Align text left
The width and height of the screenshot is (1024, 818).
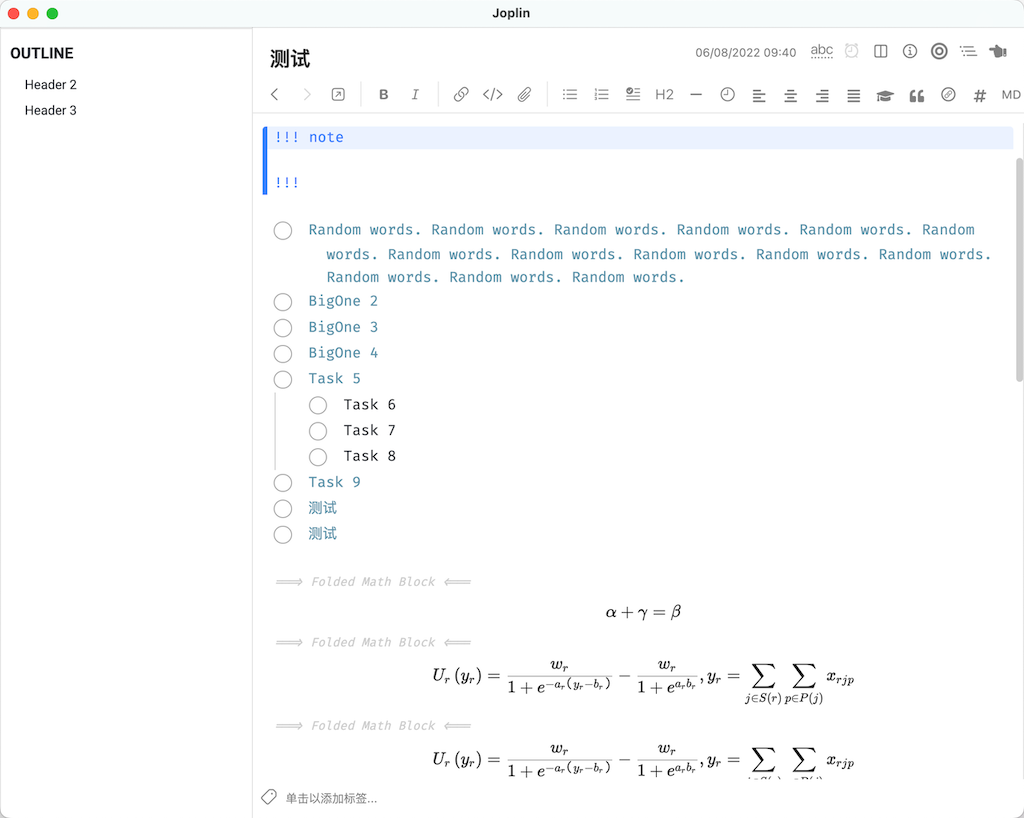click(x=759, y=96)
